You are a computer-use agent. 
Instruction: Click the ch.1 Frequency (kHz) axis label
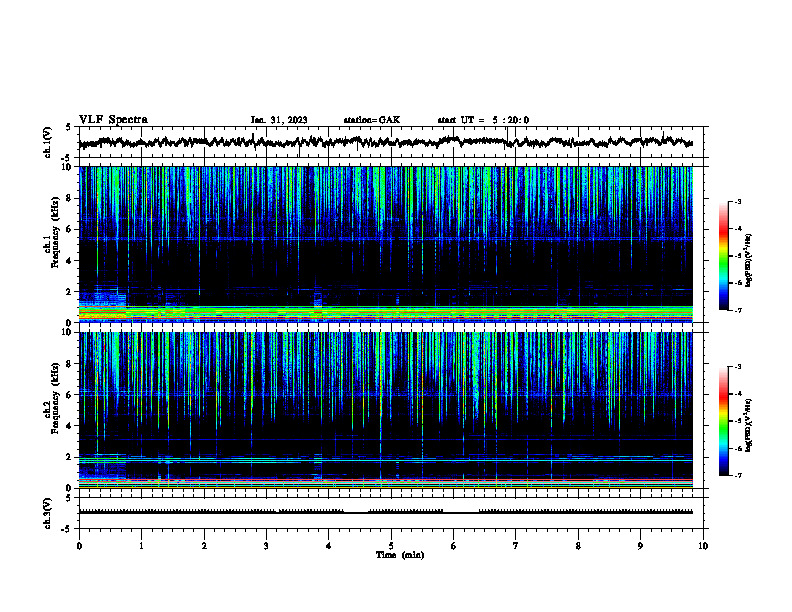(52, 232)
